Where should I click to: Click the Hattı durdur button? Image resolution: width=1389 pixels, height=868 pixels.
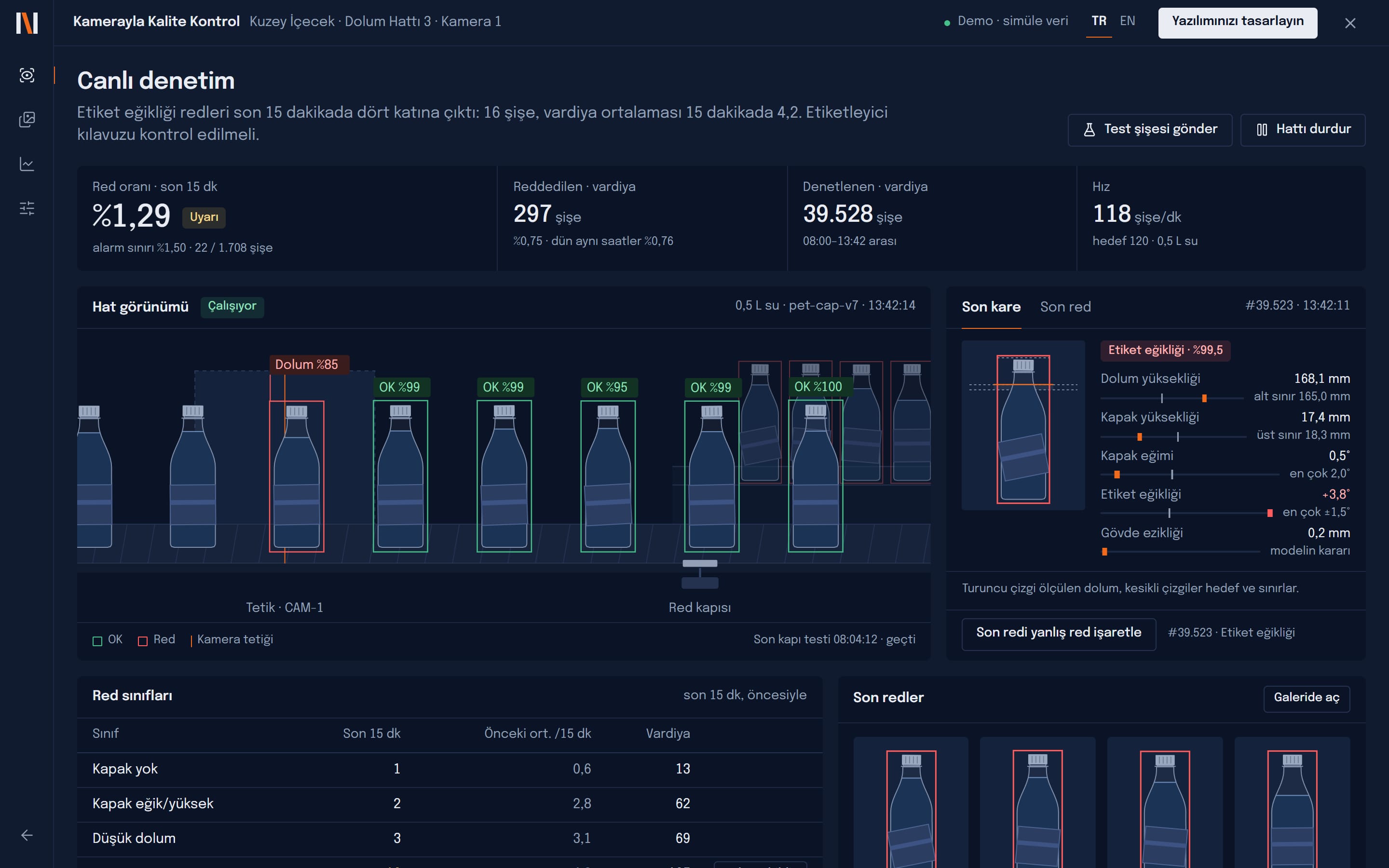[x=1303, y=130]
